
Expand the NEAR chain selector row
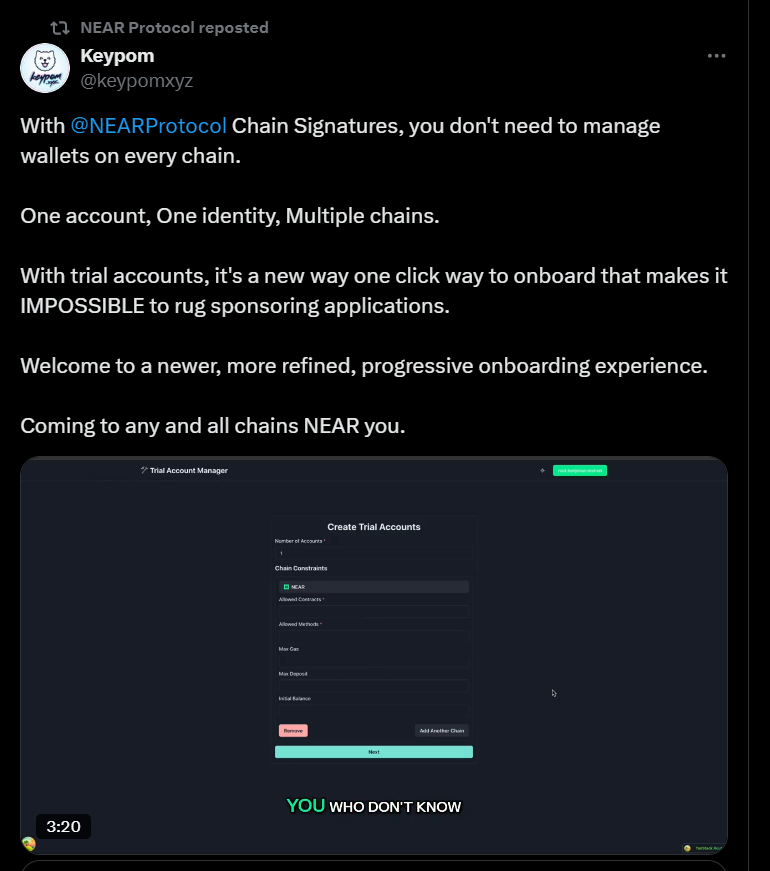point(373,587)
